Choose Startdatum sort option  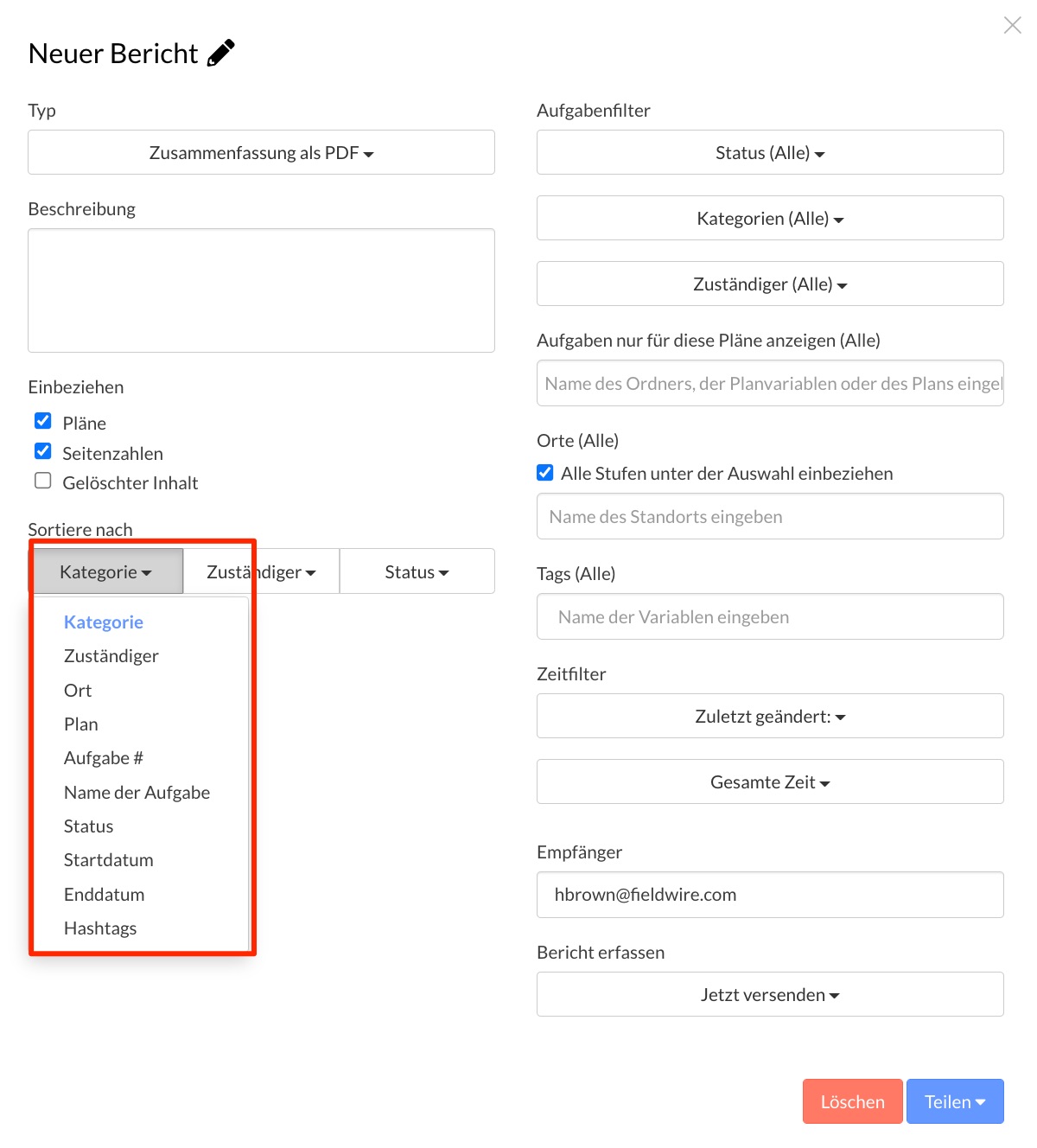pyautogui.click(x=109, y=860)
